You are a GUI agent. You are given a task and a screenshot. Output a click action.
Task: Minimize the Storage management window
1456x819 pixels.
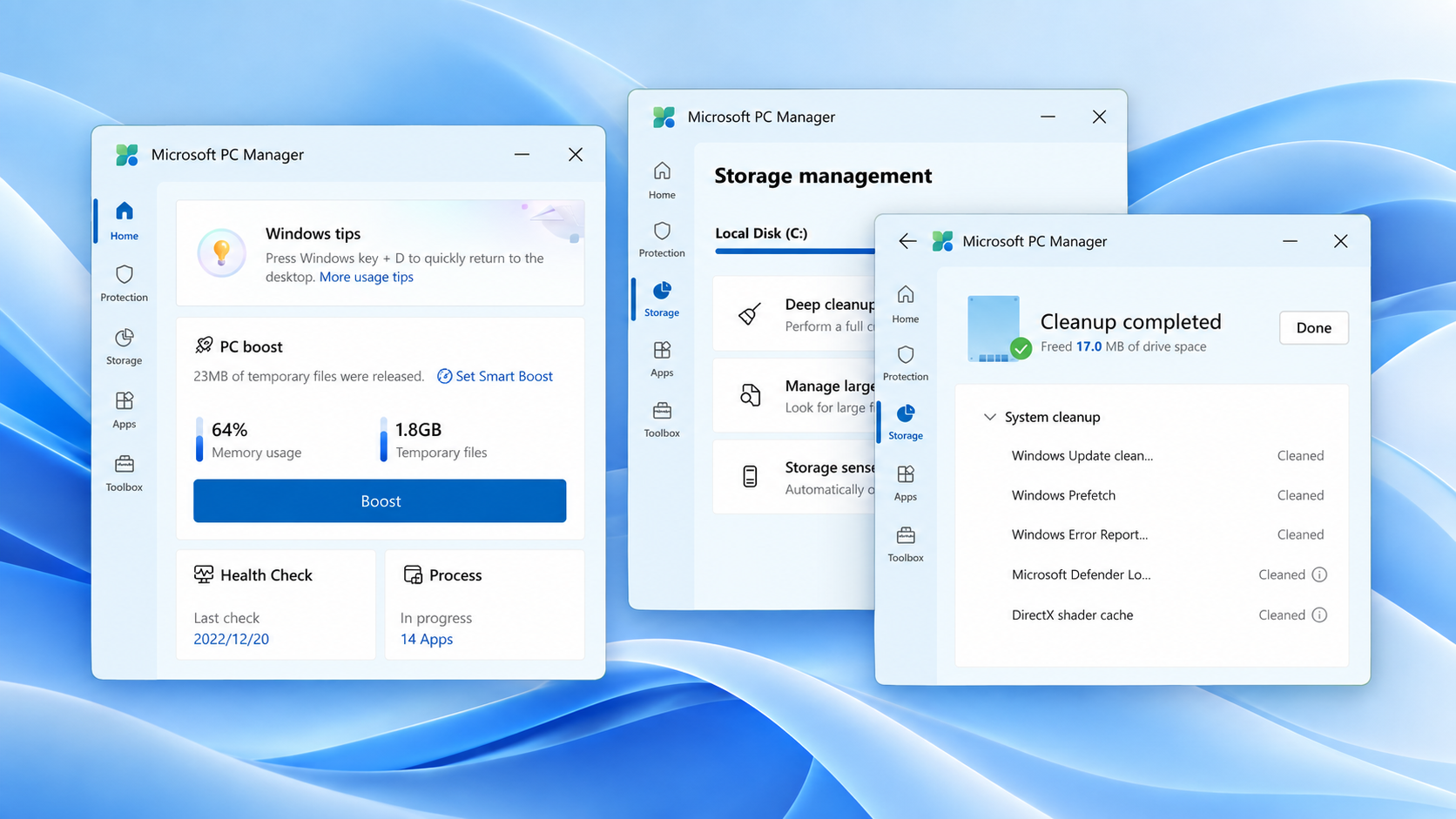pos(1048,117)
